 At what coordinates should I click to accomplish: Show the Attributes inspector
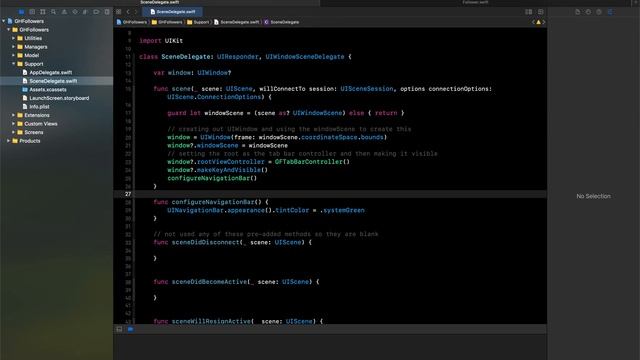(610, 12)
